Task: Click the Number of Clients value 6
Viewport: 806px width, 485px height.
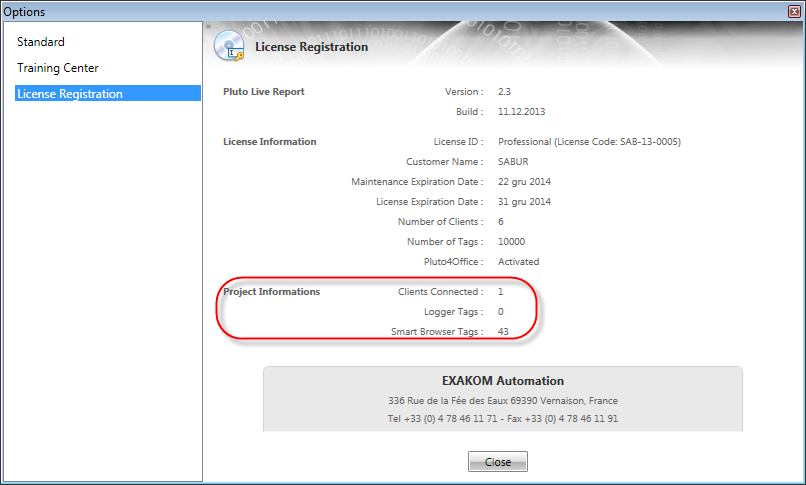Action: click(x=501, y=222)
